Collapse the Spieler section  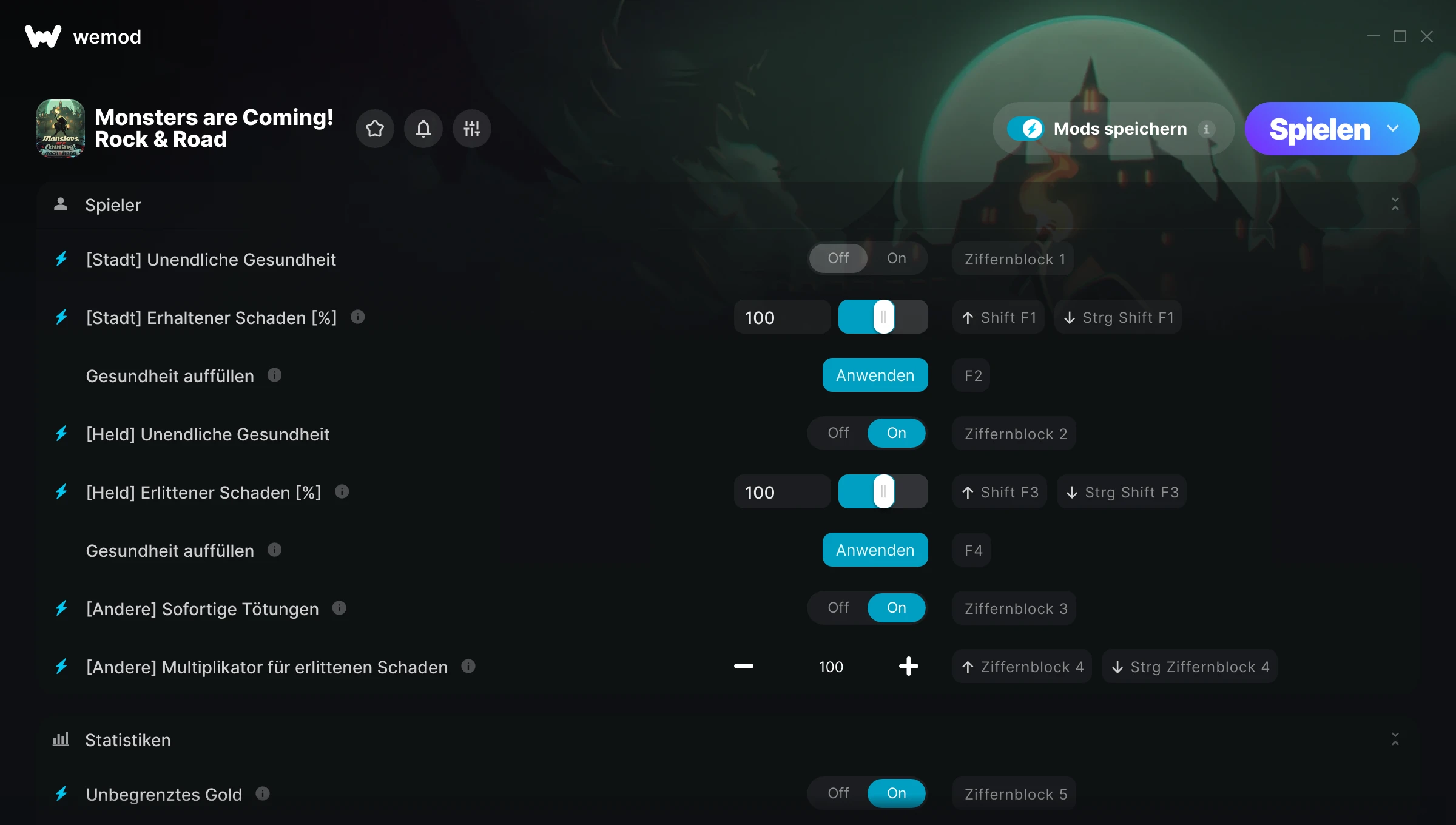tap(1395, 204)
